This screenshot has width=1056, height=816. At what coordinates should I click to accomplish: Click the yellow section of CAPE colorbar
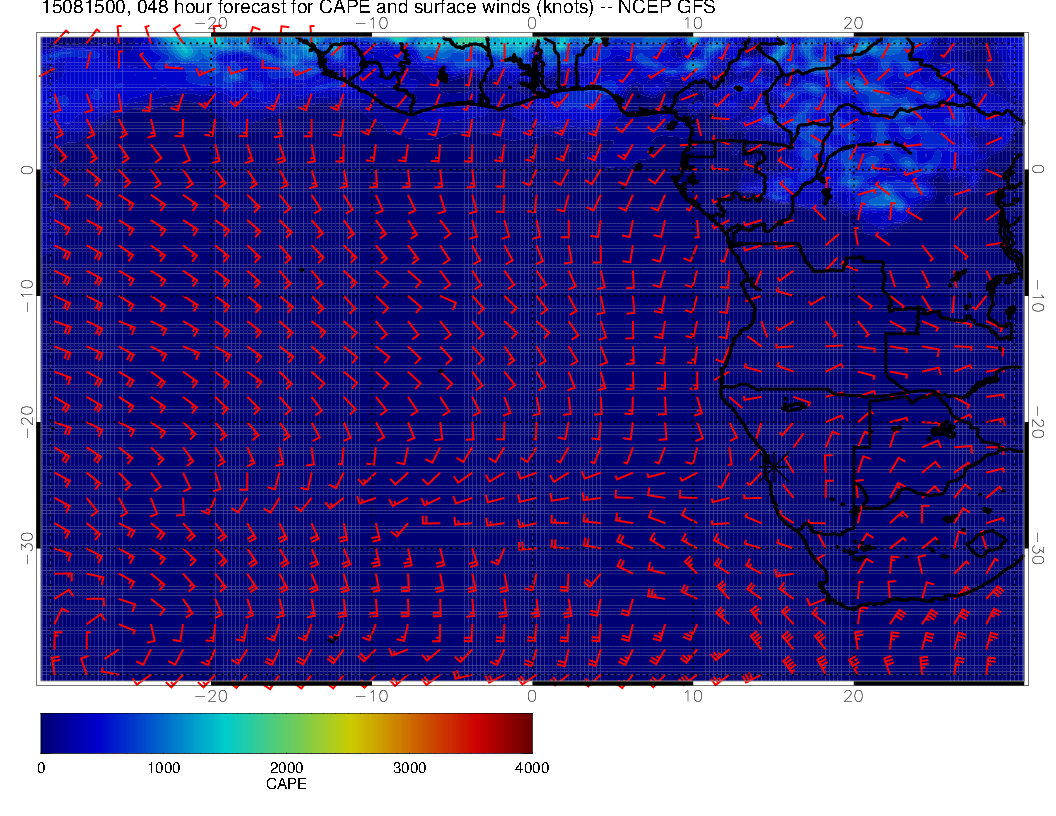[x=350, y=733]
